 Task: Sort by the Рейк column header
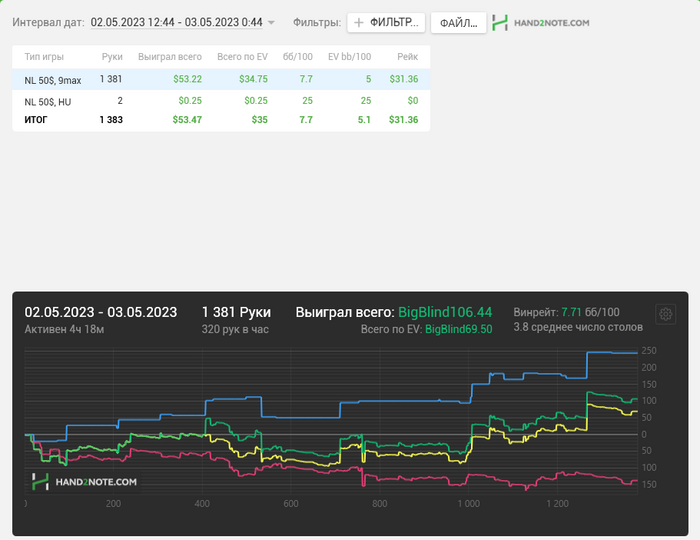point(408,57)
